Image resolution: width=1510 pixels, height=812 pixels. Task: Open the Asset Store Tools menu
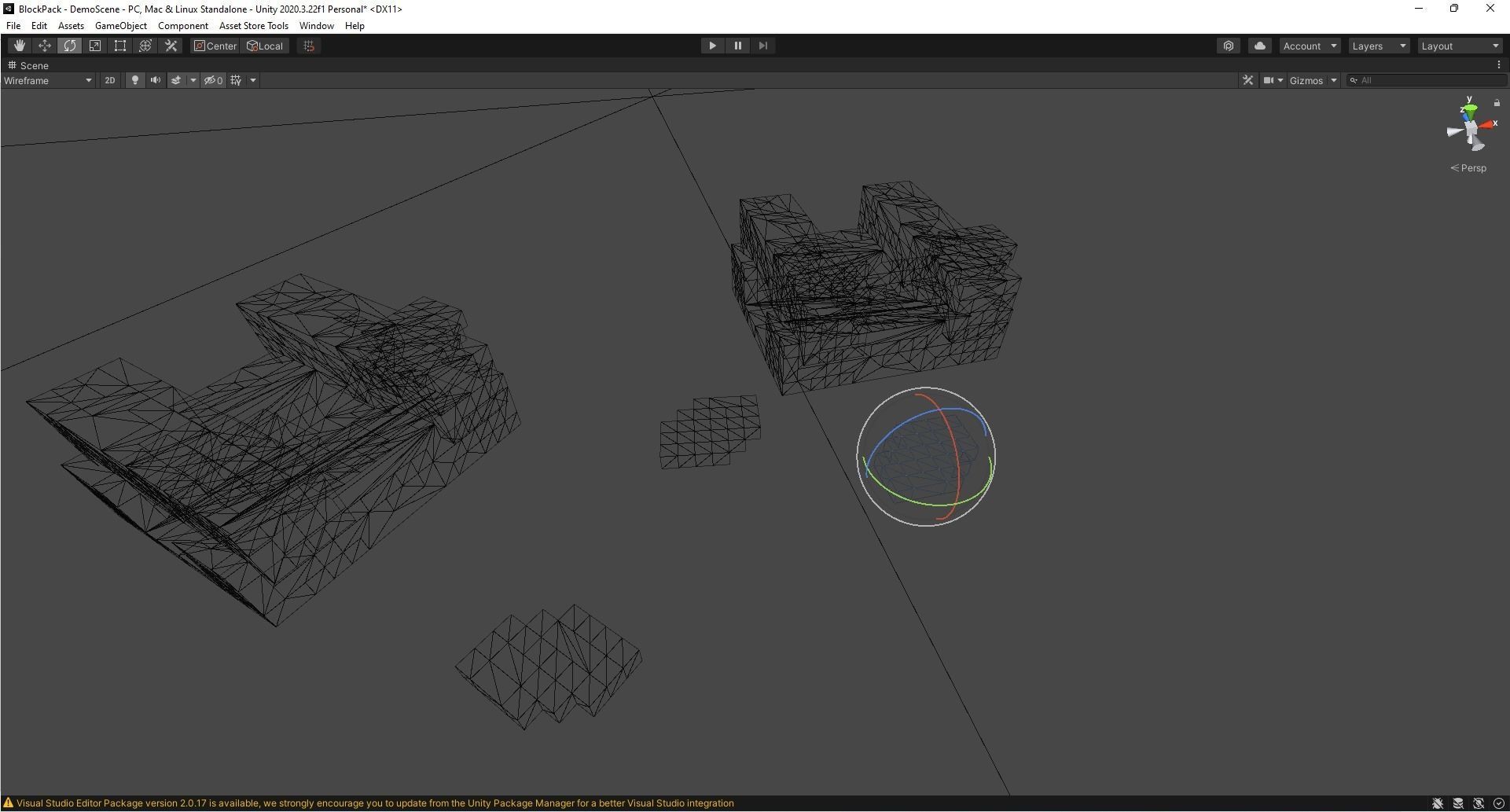point(253,26)
